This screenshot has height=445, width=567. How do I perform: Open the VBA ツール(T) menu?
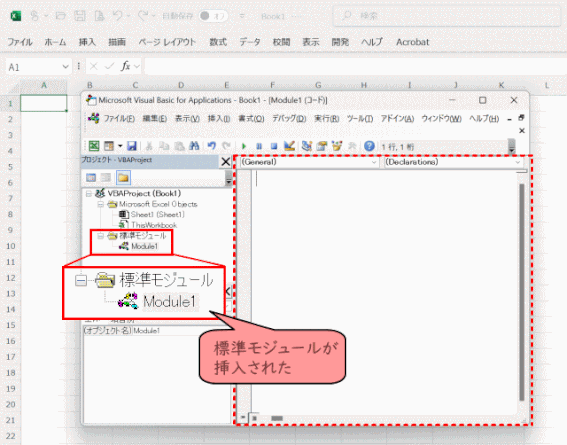[x=360, y=119]
